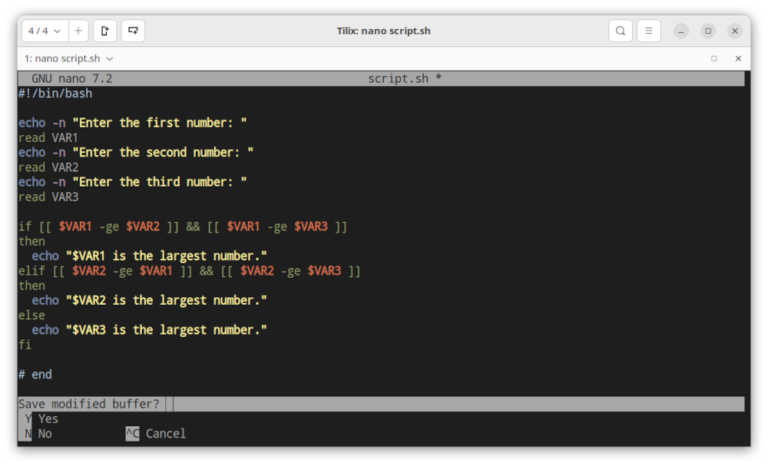
Task: Close the nano script.sh terminal pane
Action: point(737,59)
